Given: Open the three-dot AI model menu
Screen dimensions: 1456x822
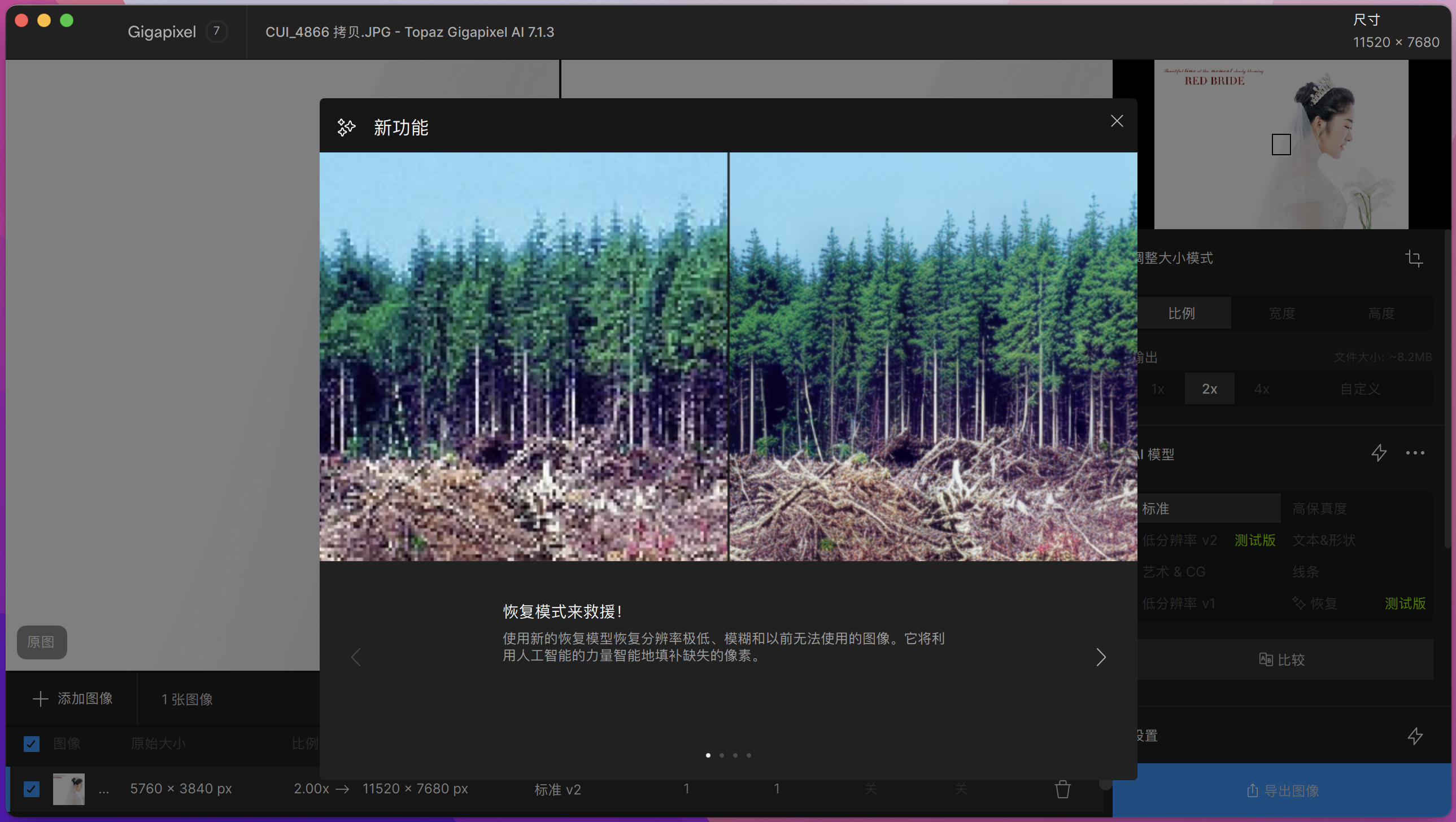Looking at the screenshot, I should [x=1415, y=453].
